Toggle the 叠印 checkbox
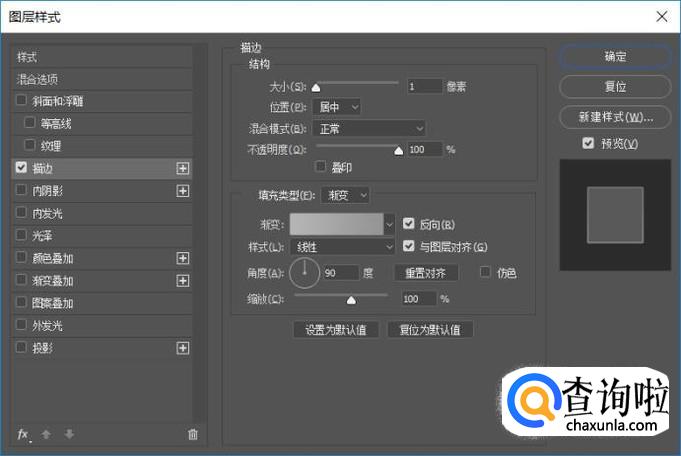This screenshot has height=456, width=681. pos(321,166)
